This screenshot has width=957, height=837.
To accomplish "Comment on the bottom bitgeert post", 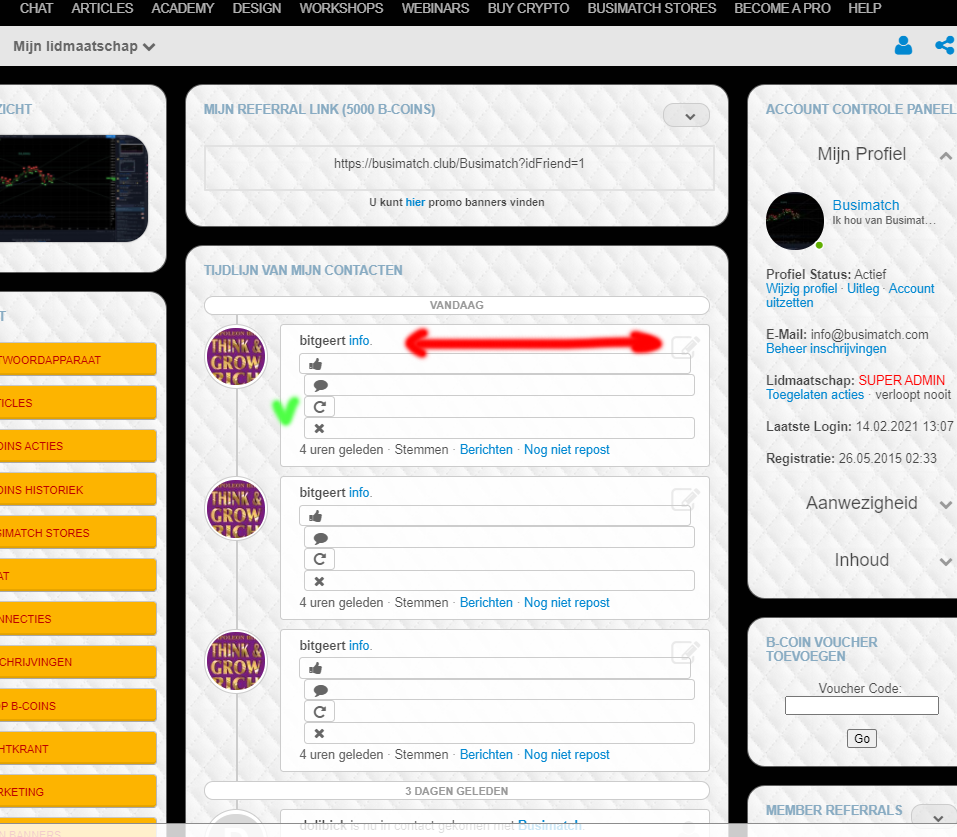I will (x=499, y=690).
